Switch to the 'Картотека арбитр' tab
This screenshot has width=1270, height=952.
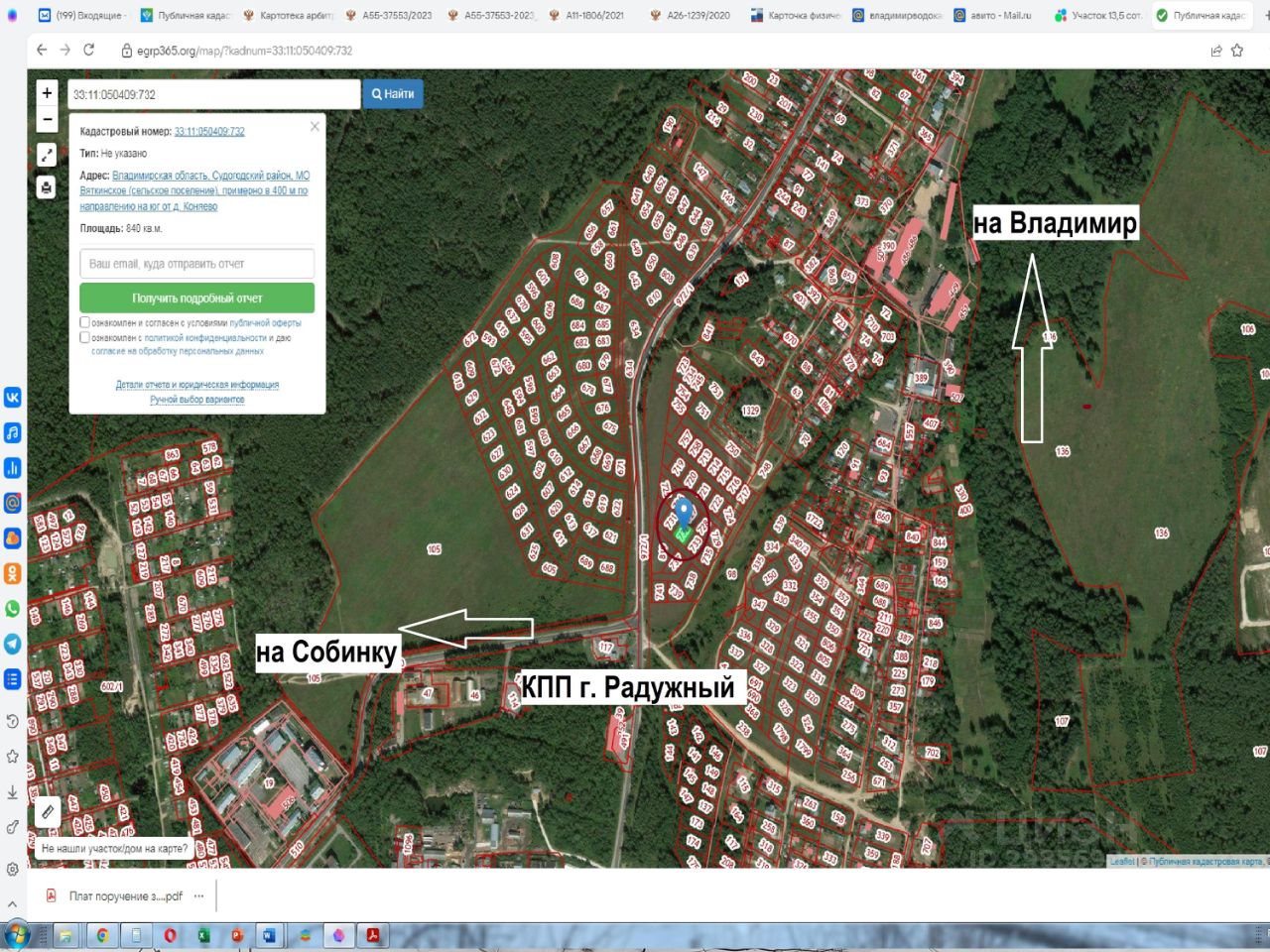point(289,15)
